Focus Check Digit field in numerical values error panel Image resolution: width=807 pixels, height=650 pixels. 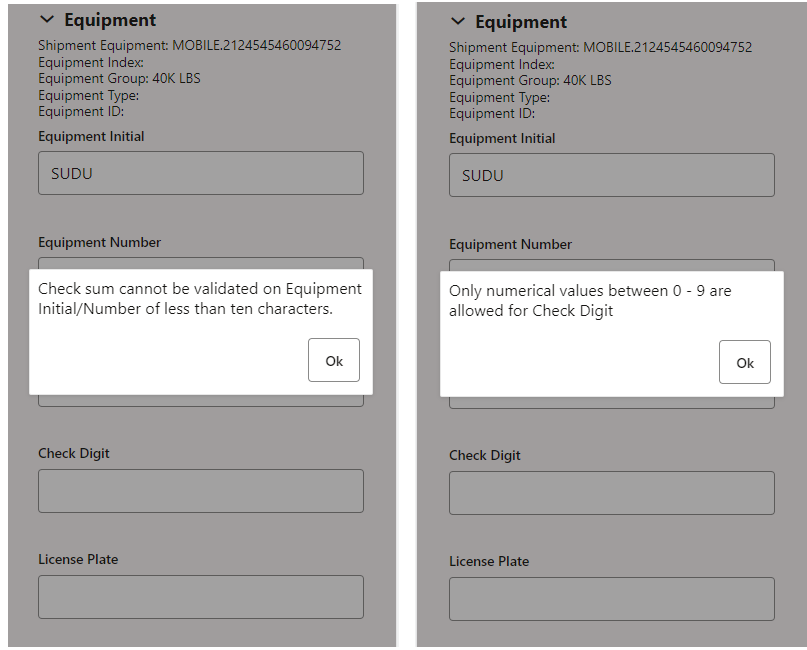[612, 493]
